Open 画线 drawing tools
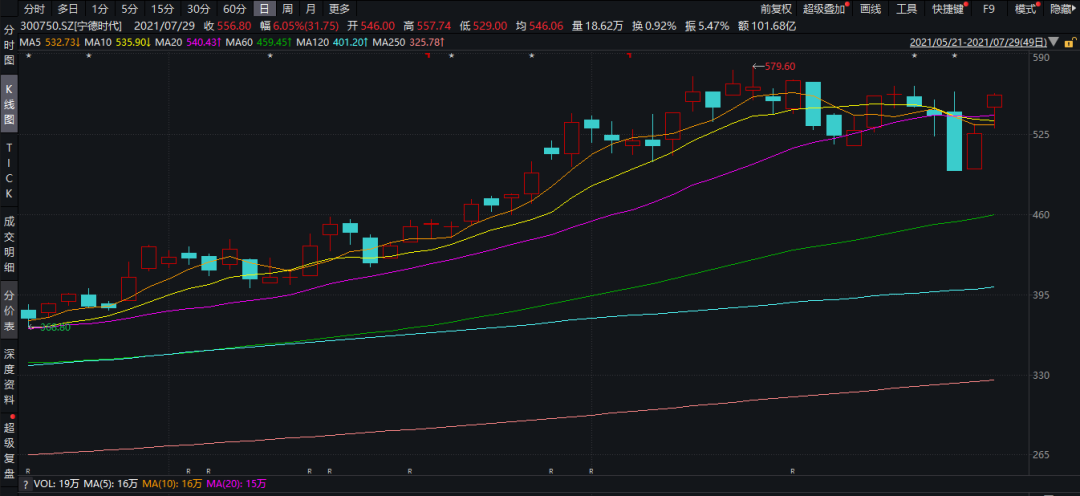 [x=871, y=9]
